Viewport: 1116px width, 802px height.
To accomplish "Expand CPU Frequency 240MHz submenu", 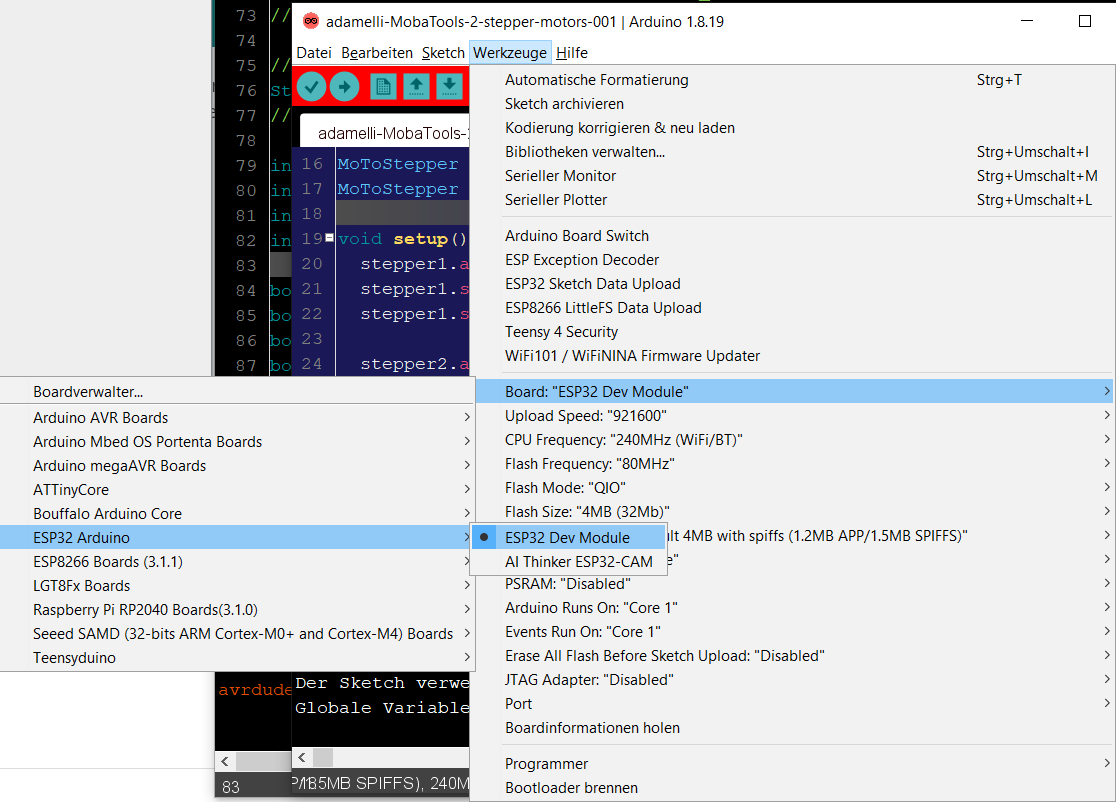I will [x=793, y=440].
